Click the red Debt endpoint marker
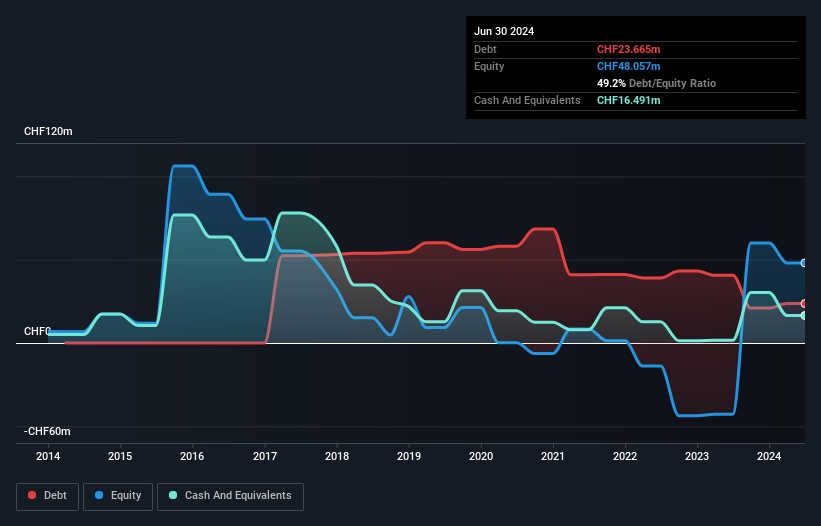This screenshot has width=821, height=526. click(x=804, y=304)
